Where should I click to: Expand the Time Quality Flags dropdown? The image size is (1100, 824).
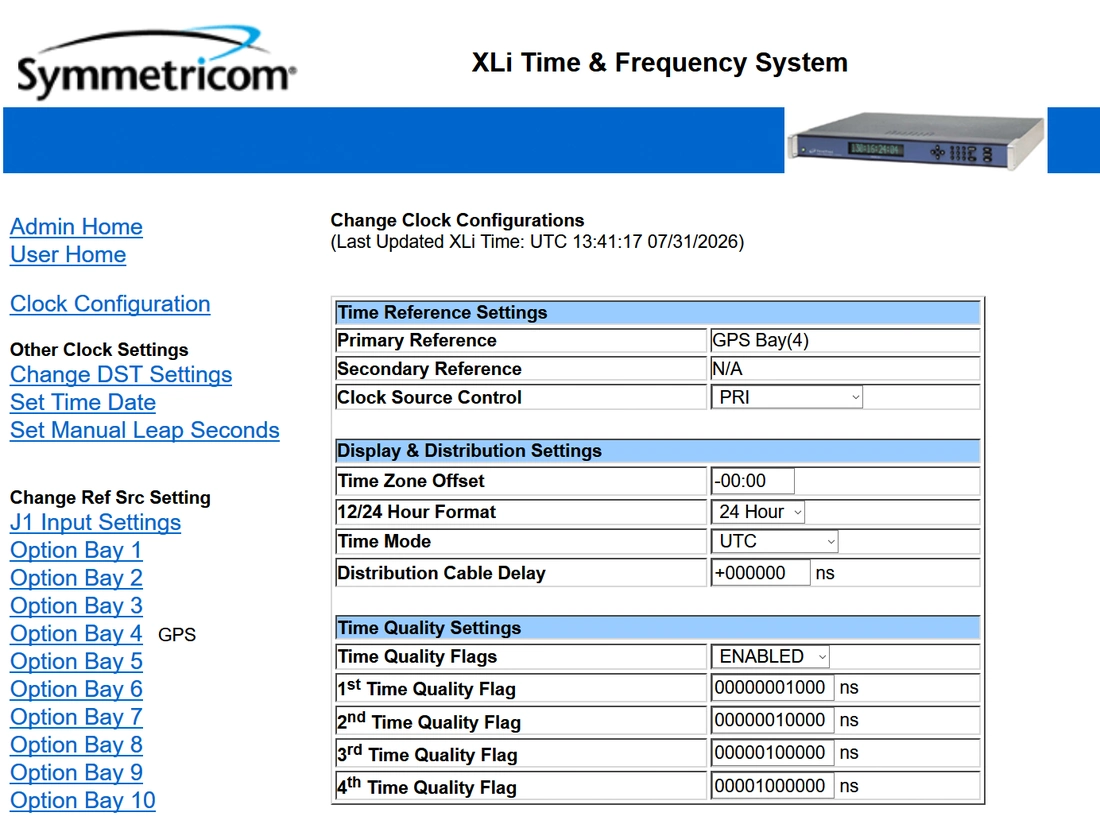(x=771, y=656)
